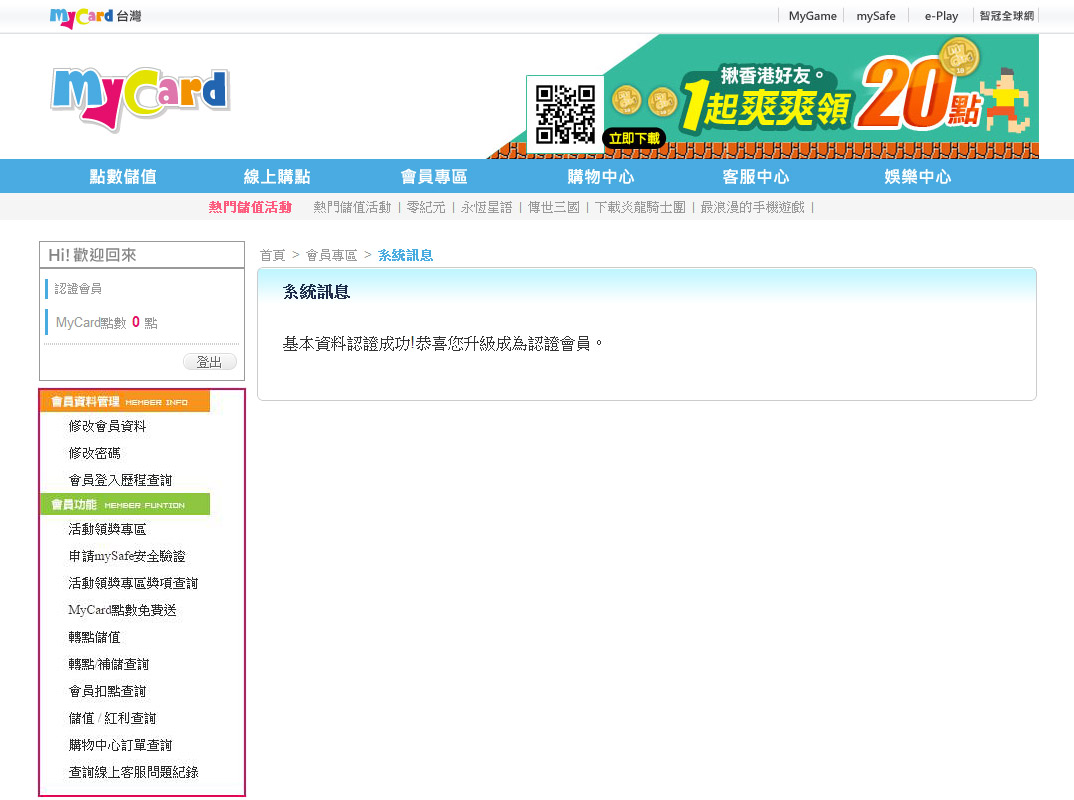Click the MyCard點數 0 點 balance

click(x=106, y=323)
